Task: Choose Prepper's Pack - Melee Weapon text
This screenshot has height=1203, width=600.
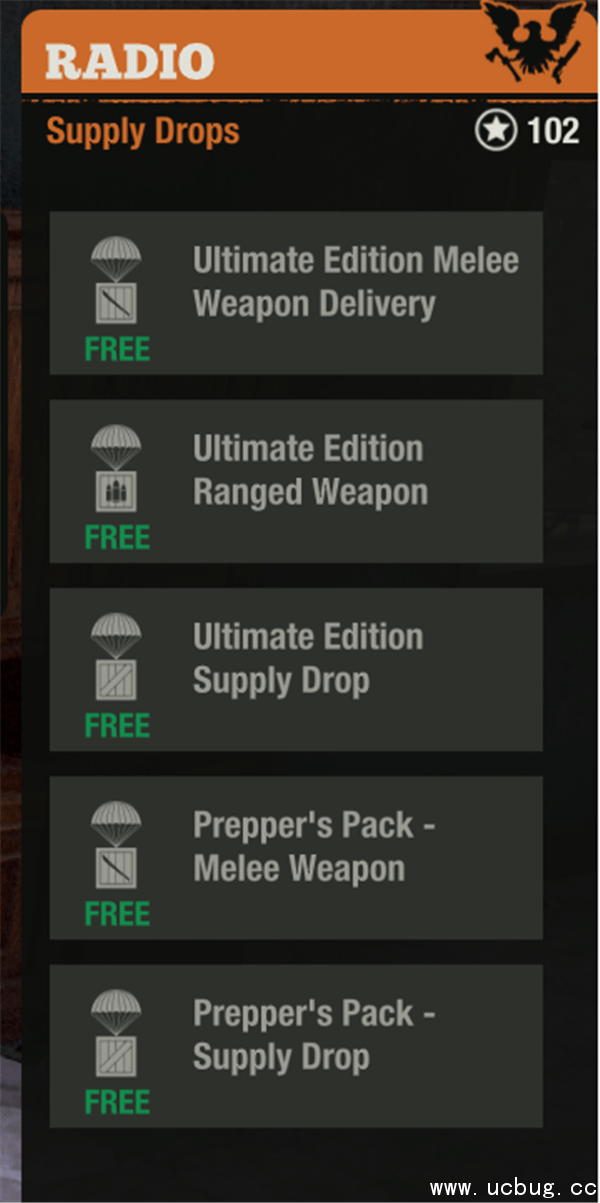Action: click(314, 847)
